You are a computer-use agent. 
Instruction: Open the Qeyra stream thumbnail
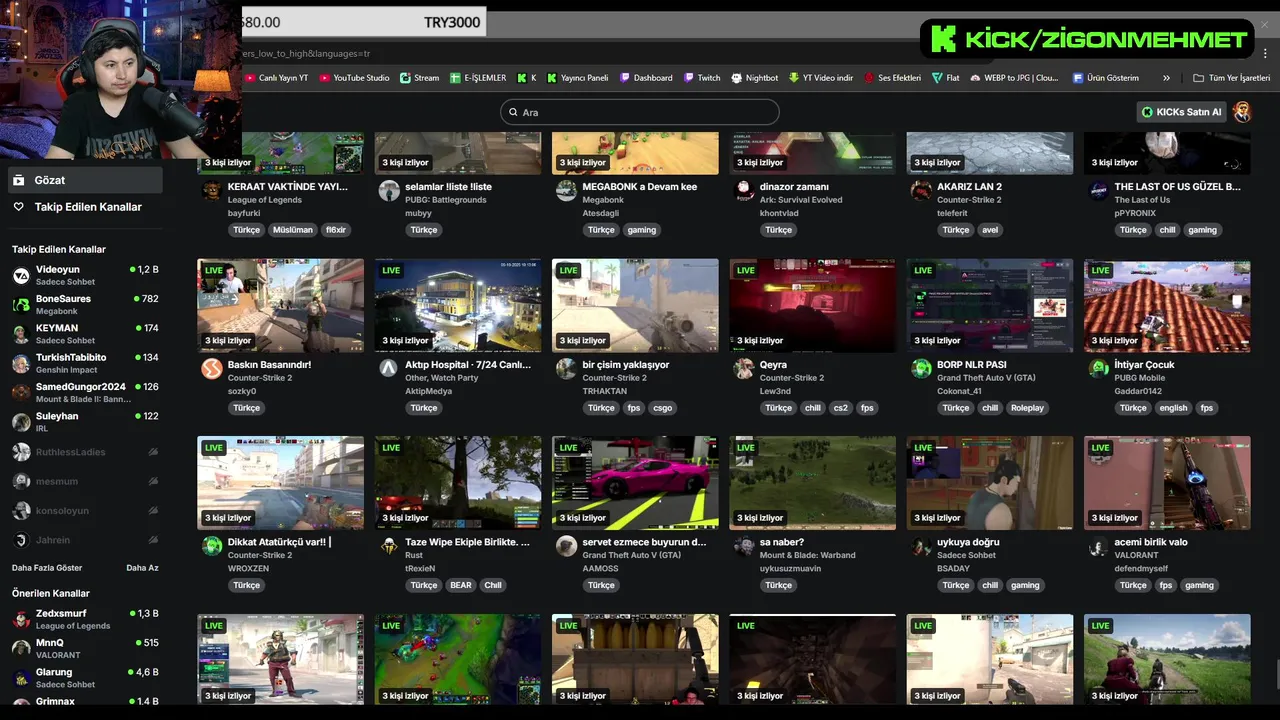[813, 305]
